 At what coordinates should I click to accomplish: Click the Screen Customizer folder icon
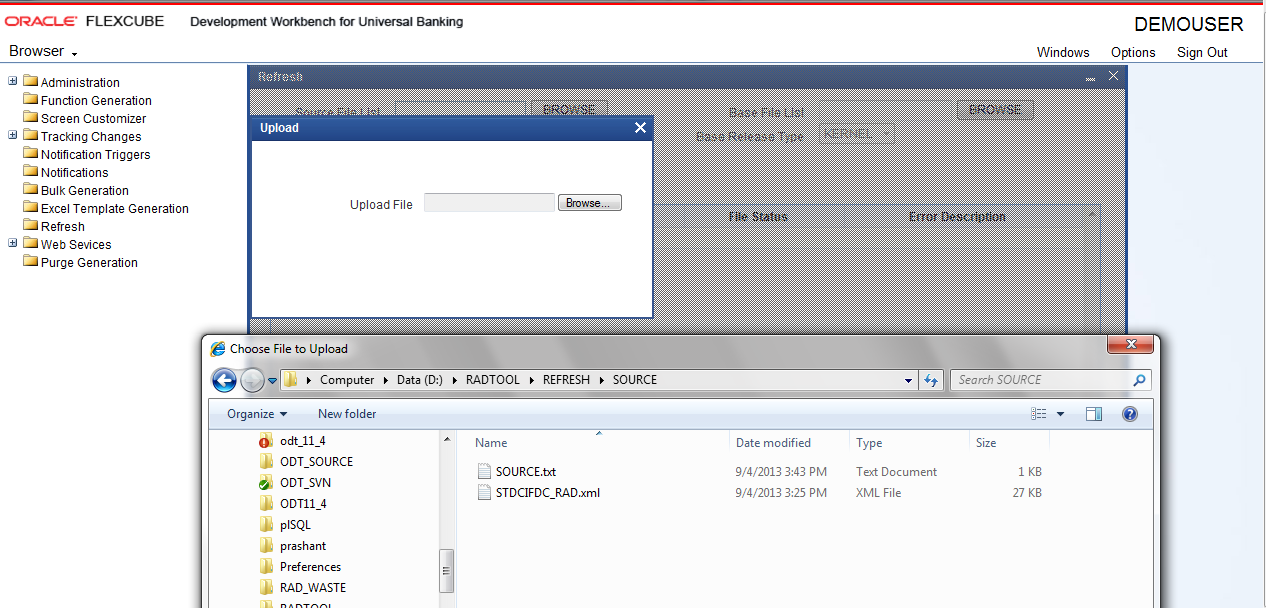(30, 118)
